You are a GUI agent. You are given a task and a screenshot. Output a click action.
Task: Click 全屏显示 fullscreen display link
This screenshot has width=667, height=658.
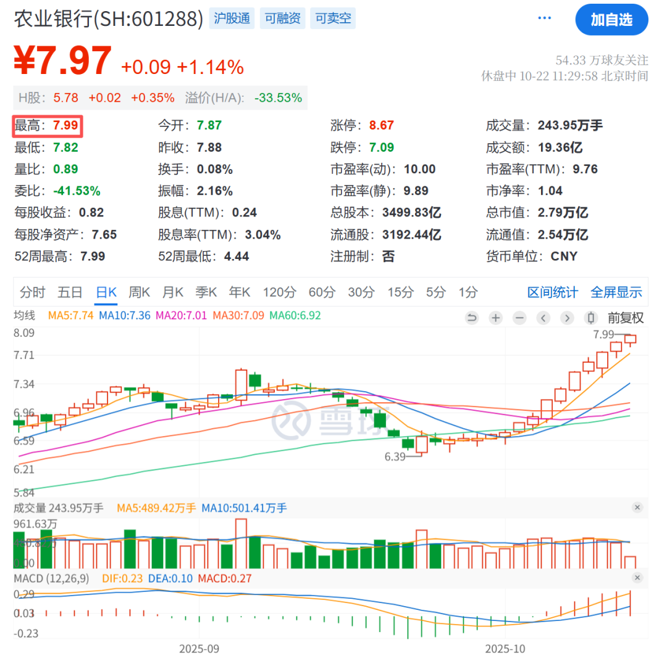pyautogui.click(x=616, y=292)
